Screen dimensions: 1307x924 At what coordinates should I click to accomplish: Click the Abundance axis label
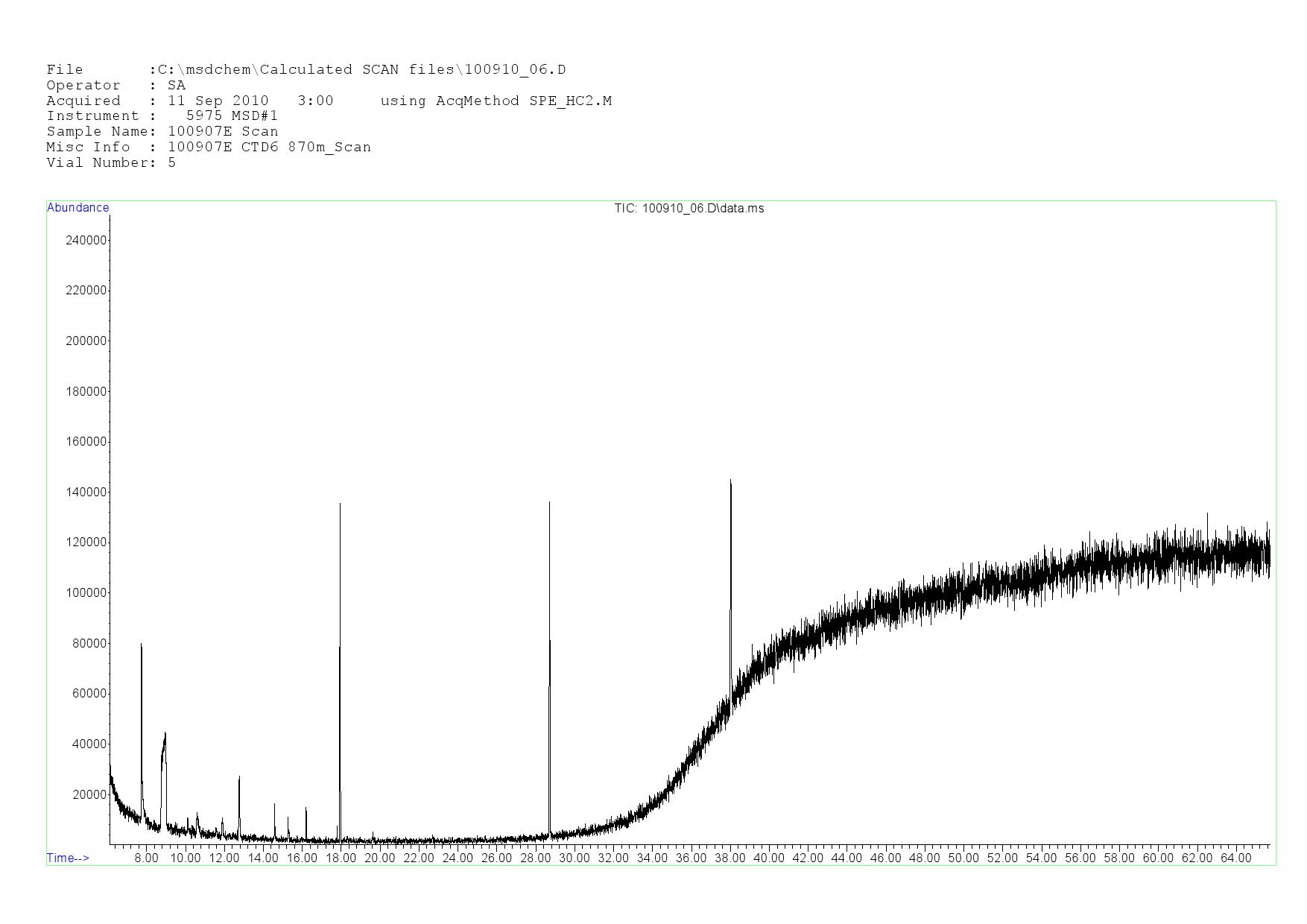[x=77, y=208]
